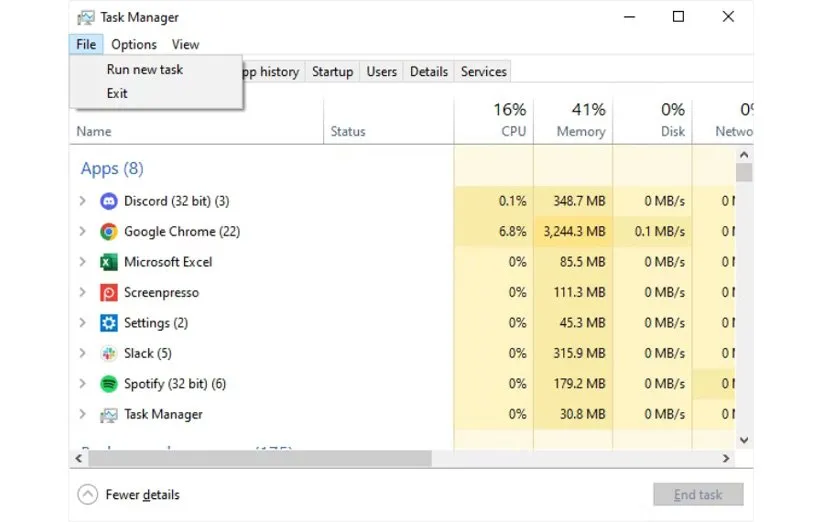Expand the Discord process group

82,201
